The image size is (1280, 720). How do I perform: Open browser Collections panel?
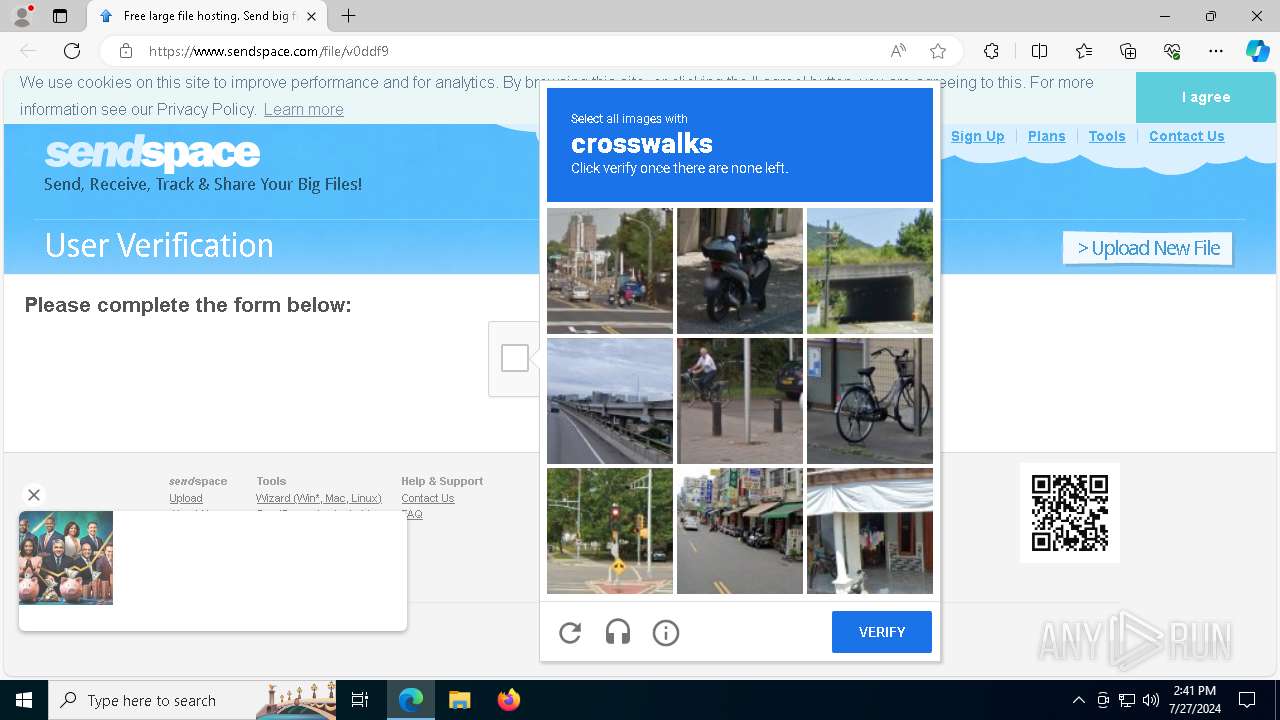tap(1128, 51)
